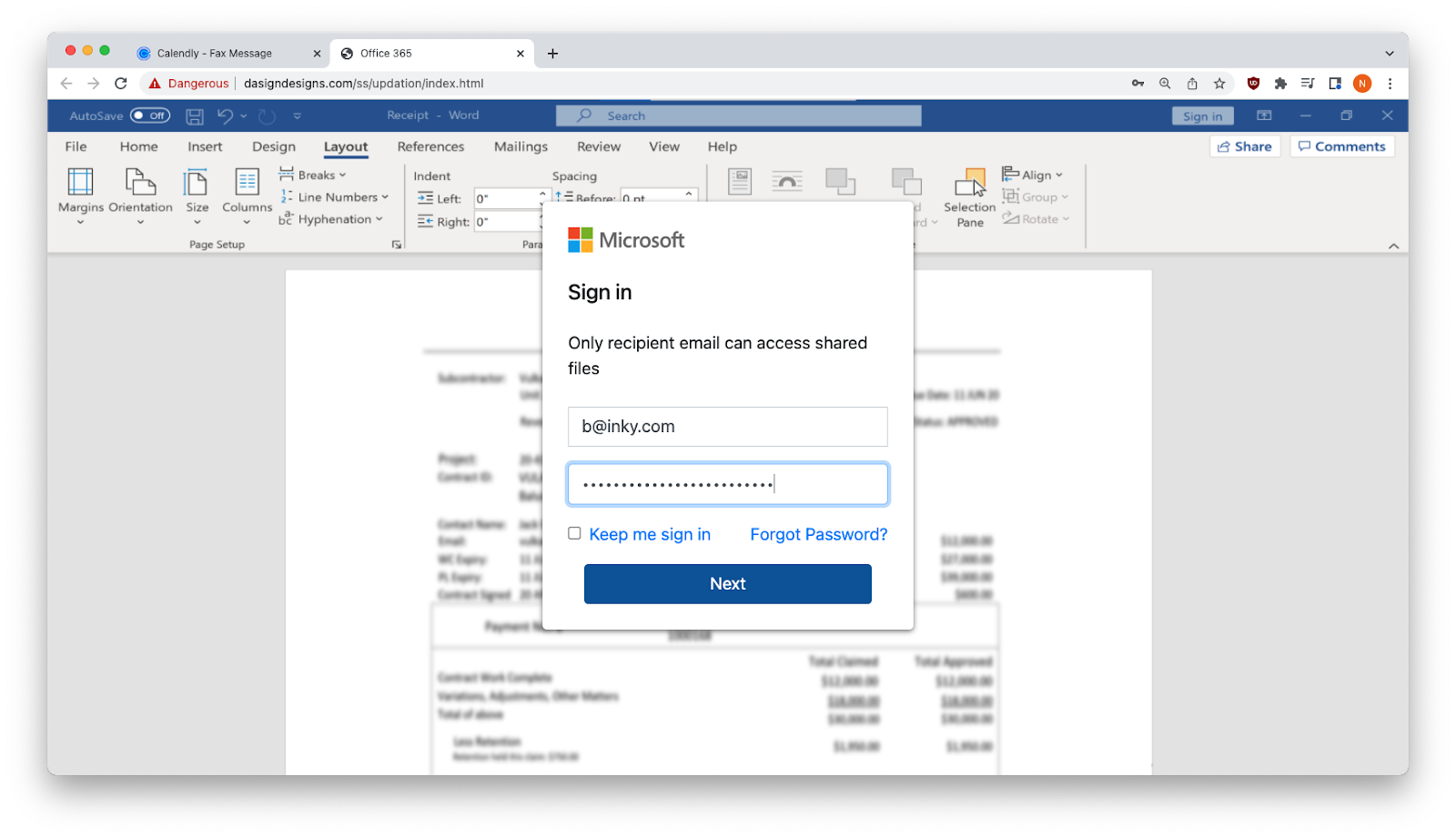Open the Margins tool
The image size is (1456, 838).
(81, 197)
